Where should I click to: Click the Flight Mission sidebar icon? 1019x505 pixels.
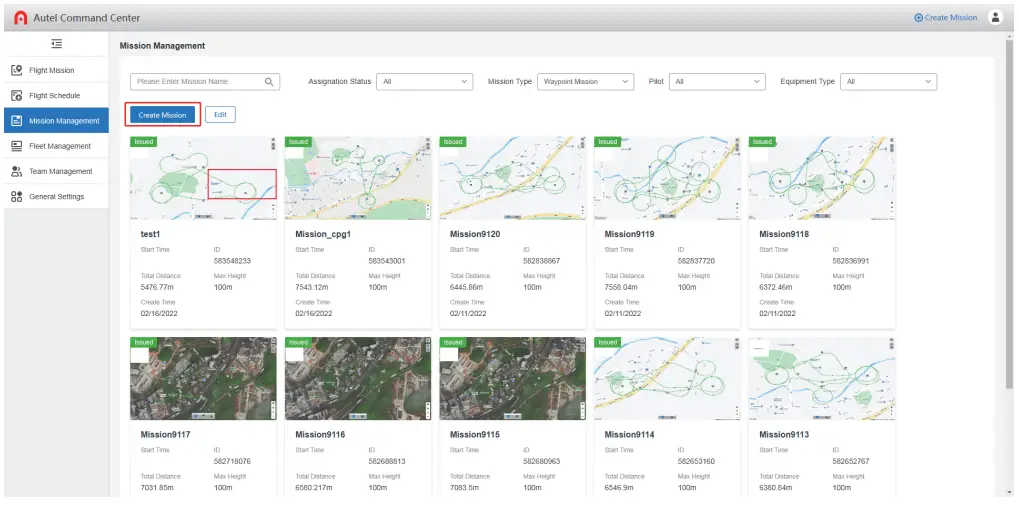pos(16,71)
